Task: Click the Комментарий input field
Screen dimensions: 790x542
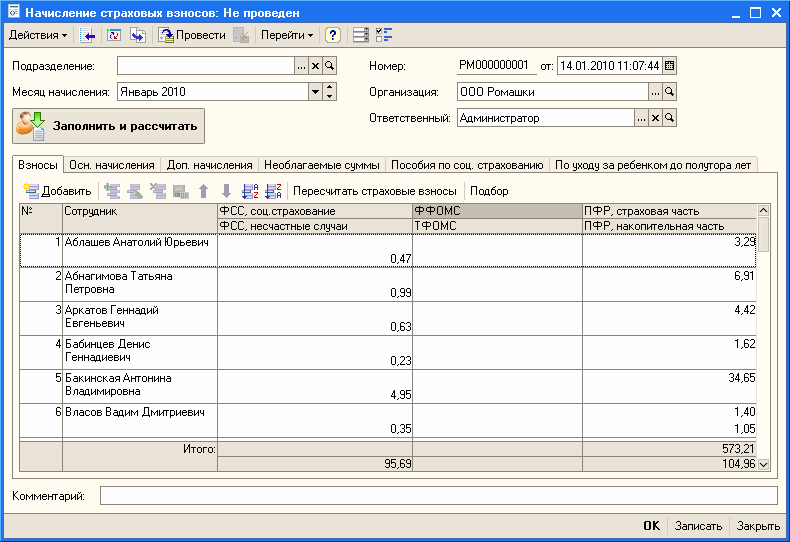Action: [x=438, y=496]
